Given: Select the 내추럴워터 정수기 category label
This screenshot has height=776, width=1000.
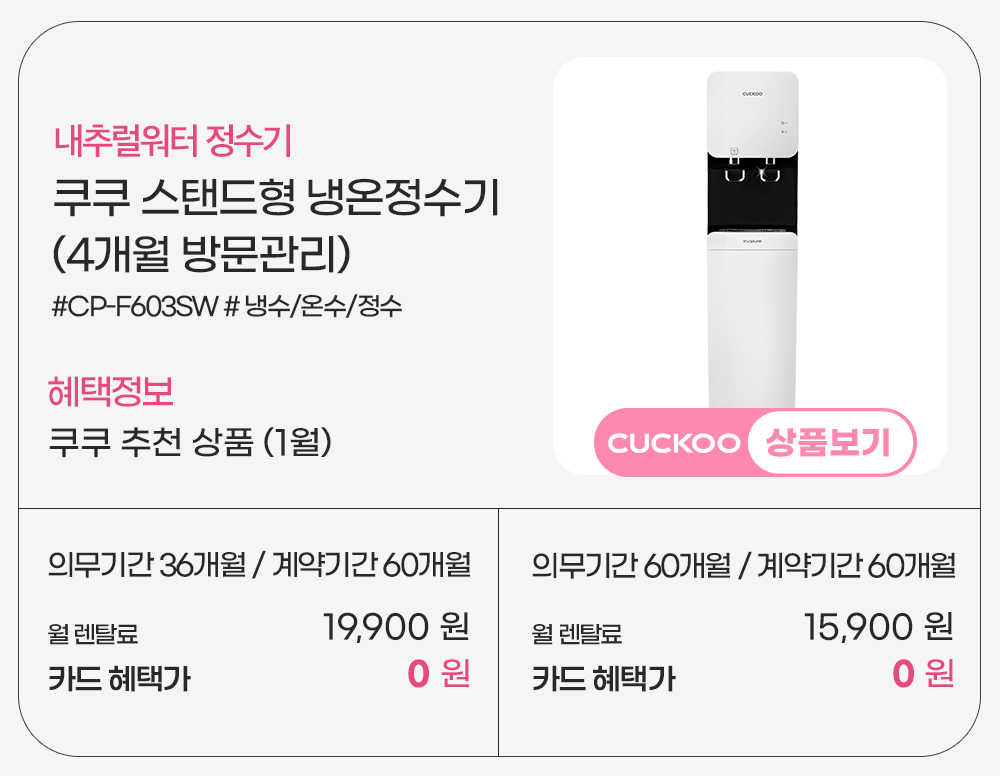Looking at the screenshot, I should coord(172,143).
